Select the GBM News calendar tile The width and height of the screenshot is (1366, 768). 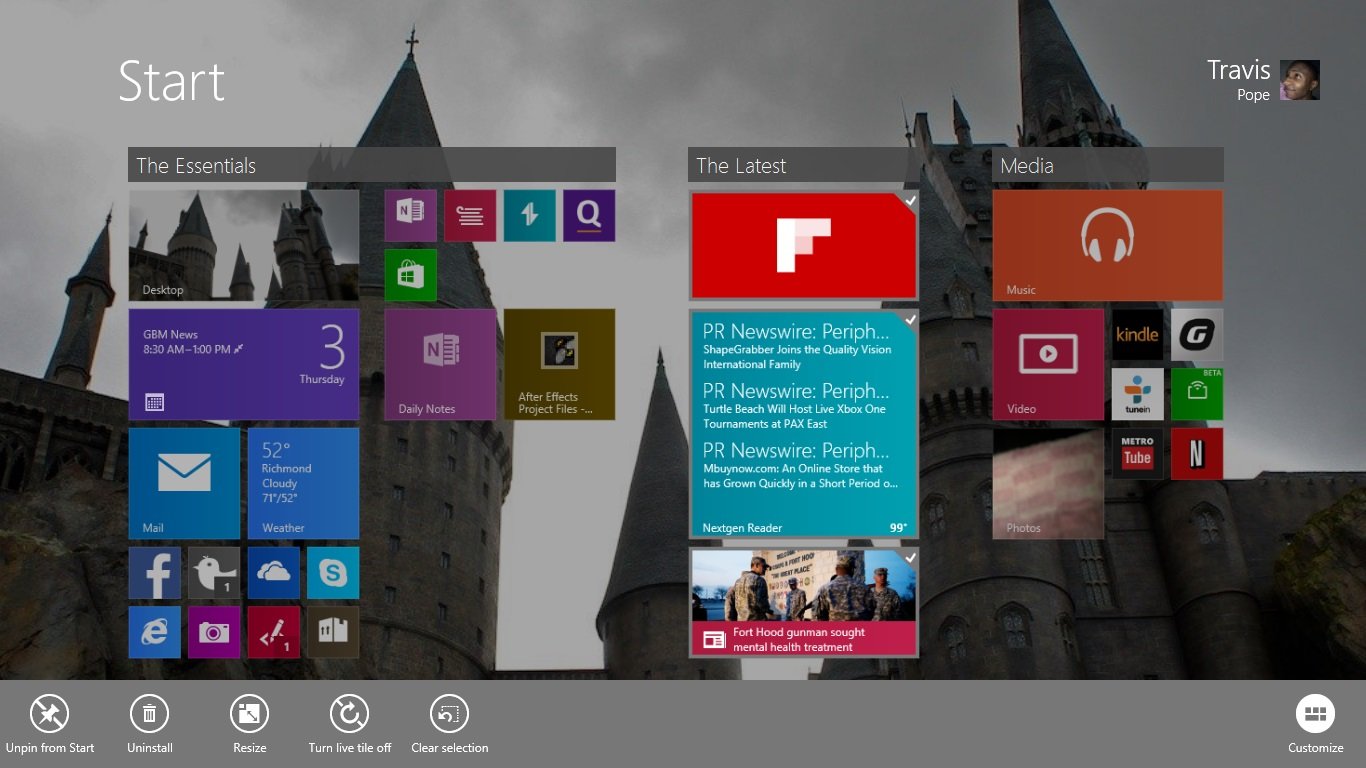point(244,364)
